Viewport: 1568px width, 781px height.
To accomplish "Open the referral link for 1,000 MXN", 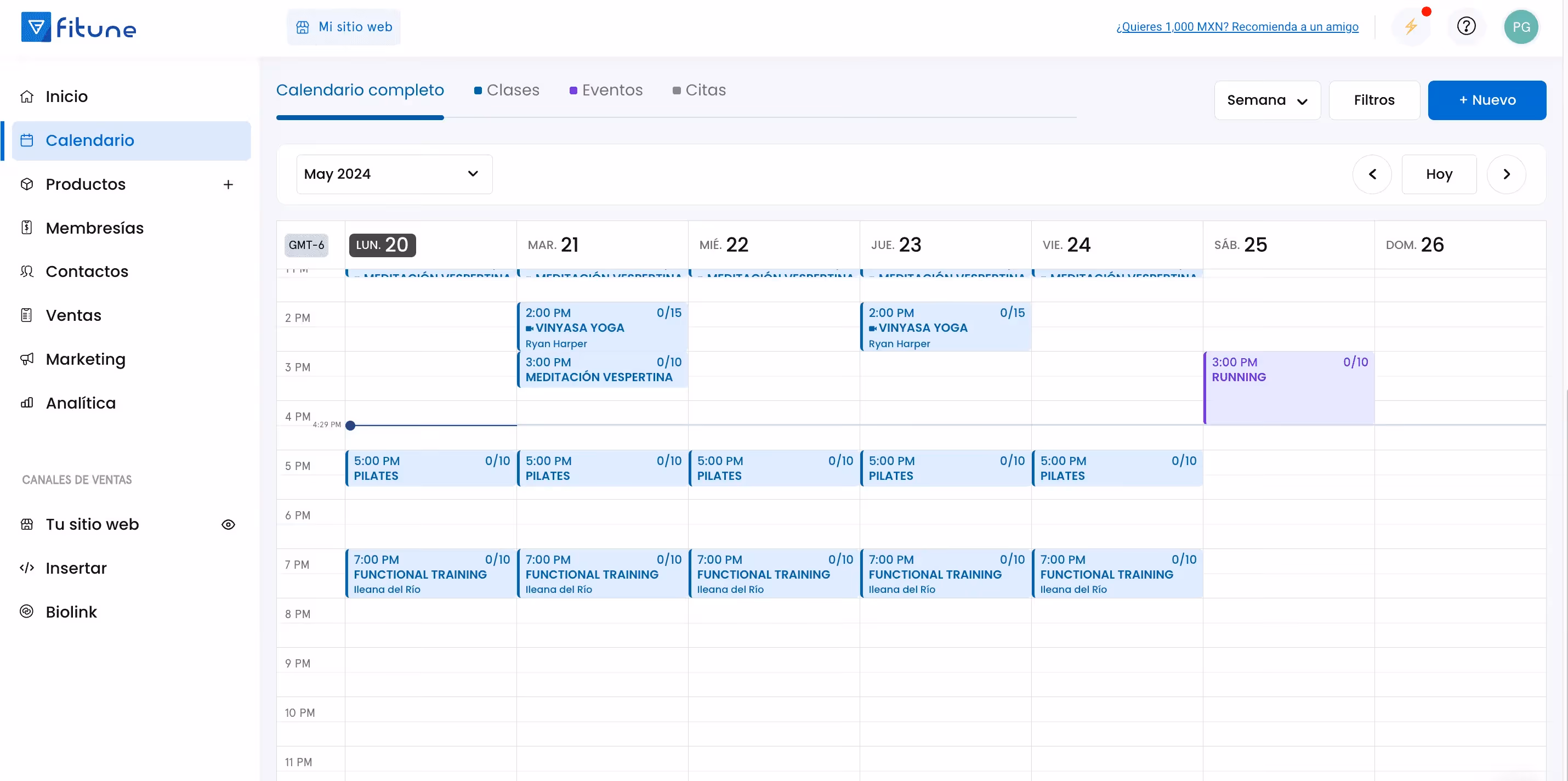I will (x=1237, y=27).
